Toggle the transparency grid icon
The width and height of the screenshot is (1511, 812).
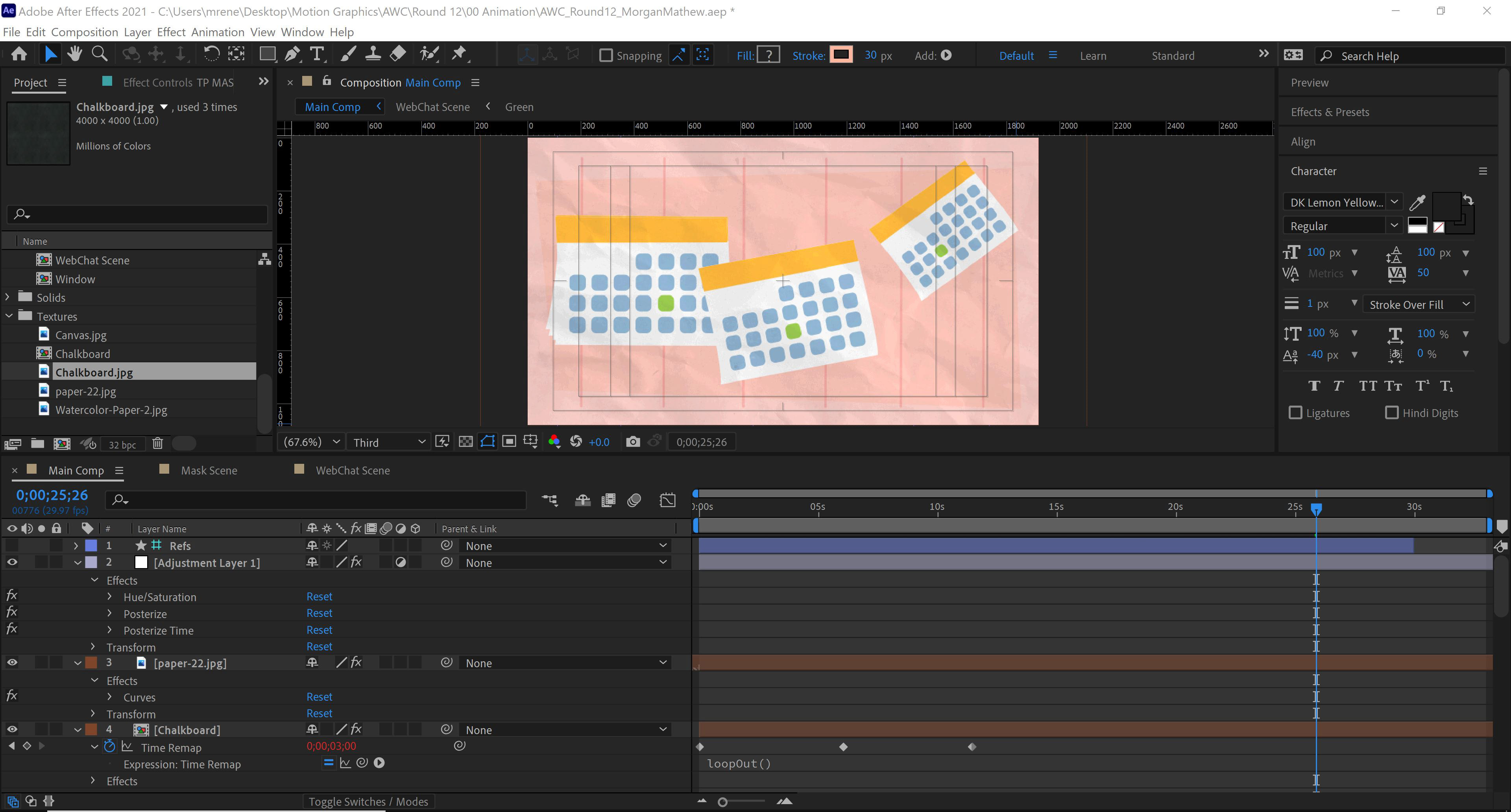pyautogui.click(x=465, y=442)
